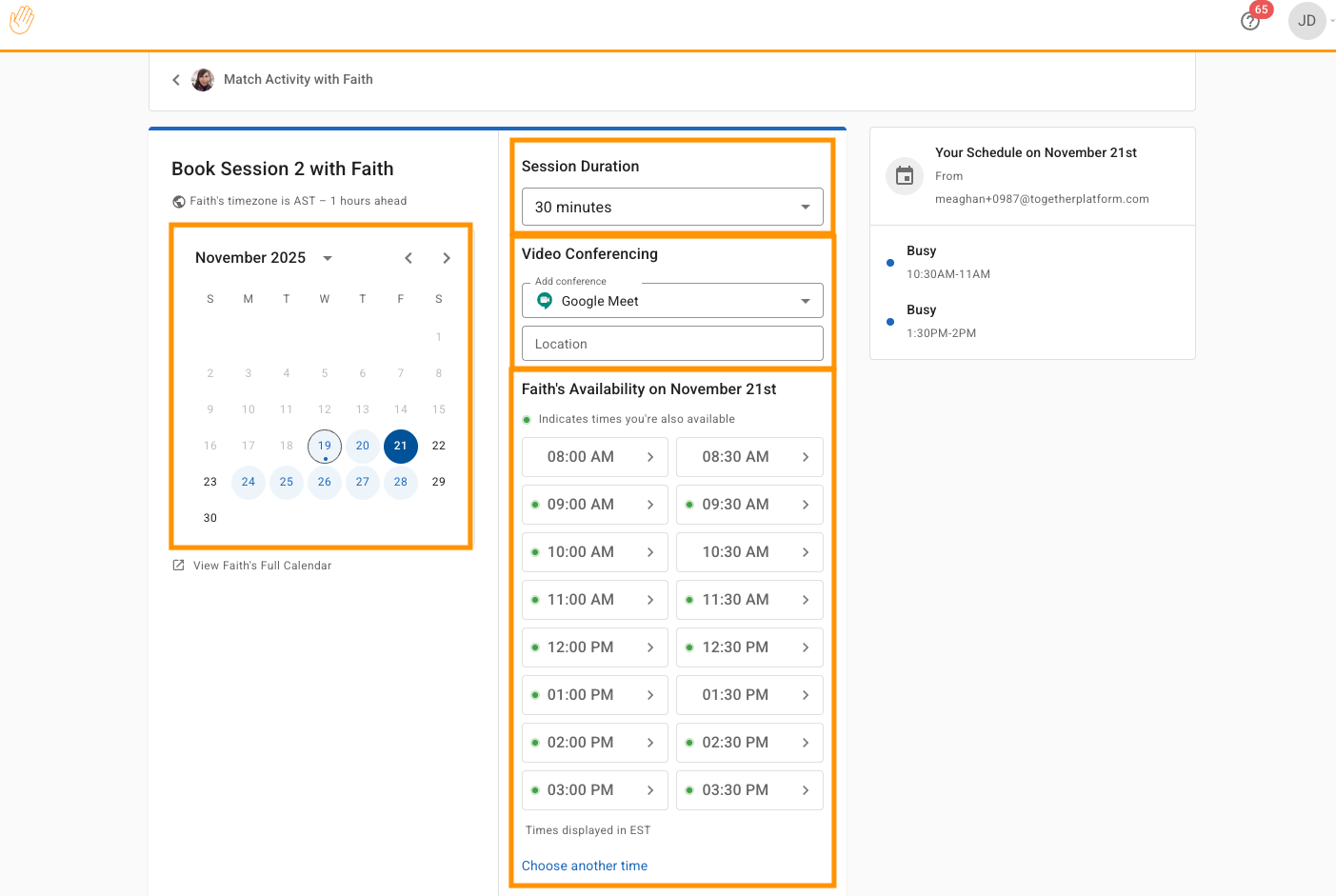This screenshot has width=1336, height=896.
Task: Open View Faith's Full Calendar link
Action: 262,566
